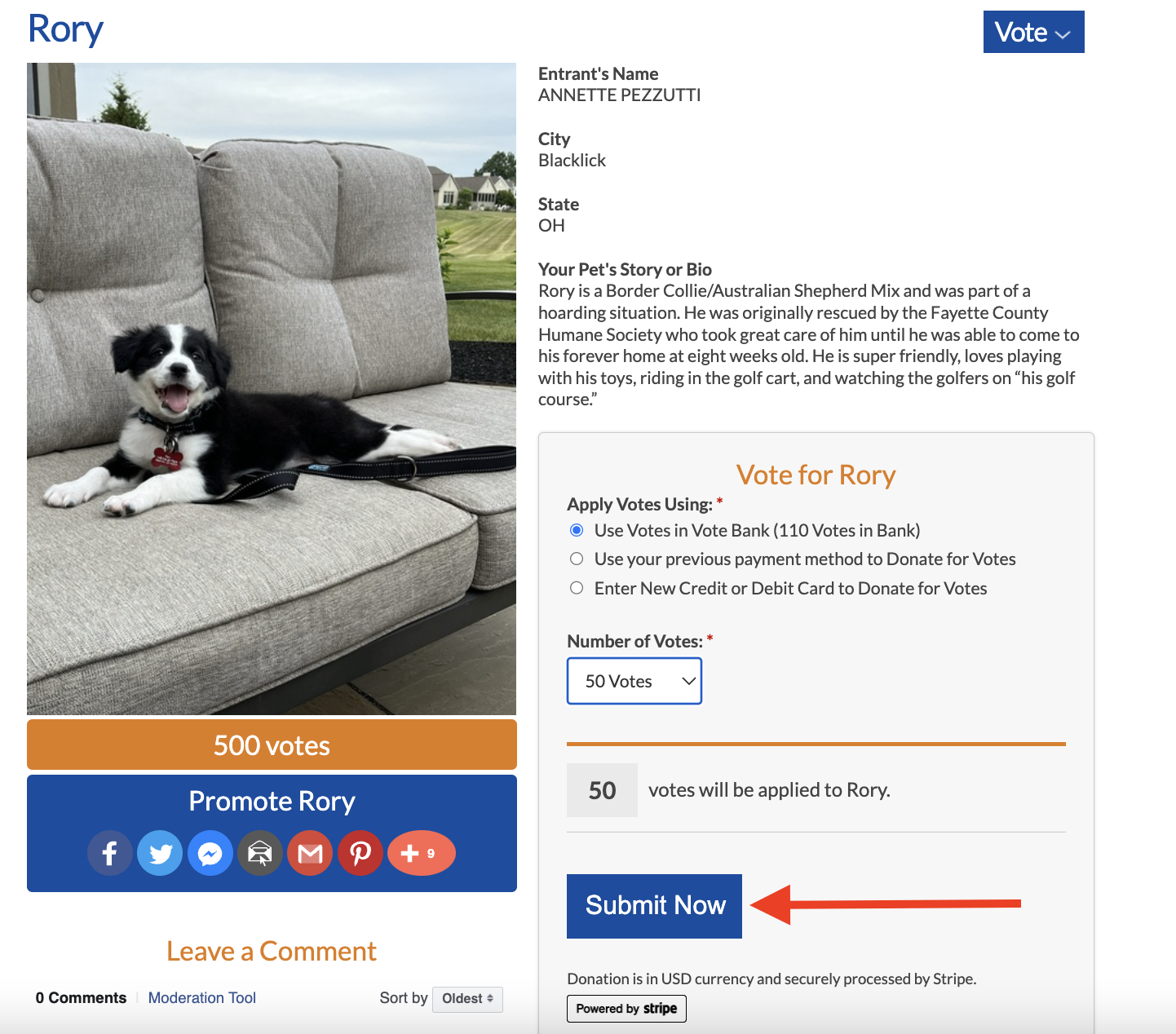Share Rory on Facebook

click(x=110, y=853)
